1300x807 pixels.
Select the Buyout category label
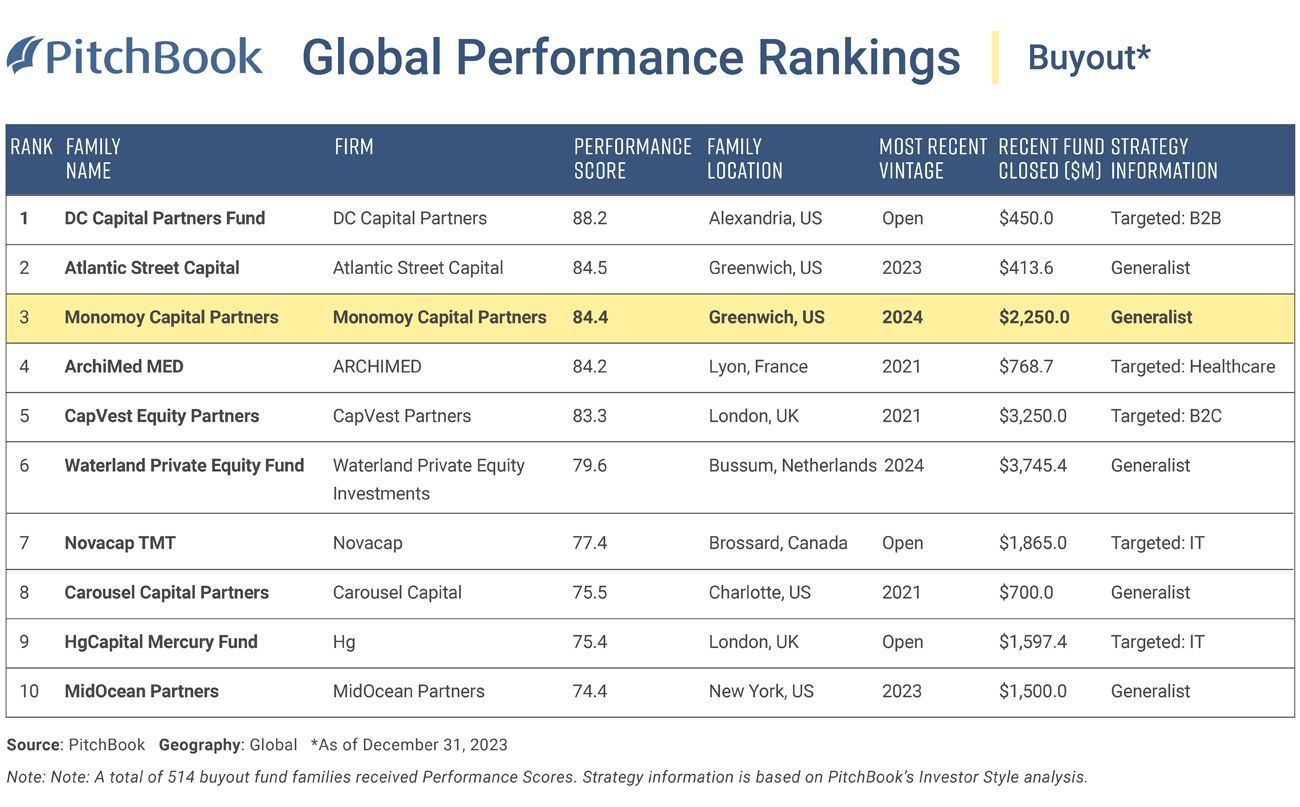tap(1088, 58)
